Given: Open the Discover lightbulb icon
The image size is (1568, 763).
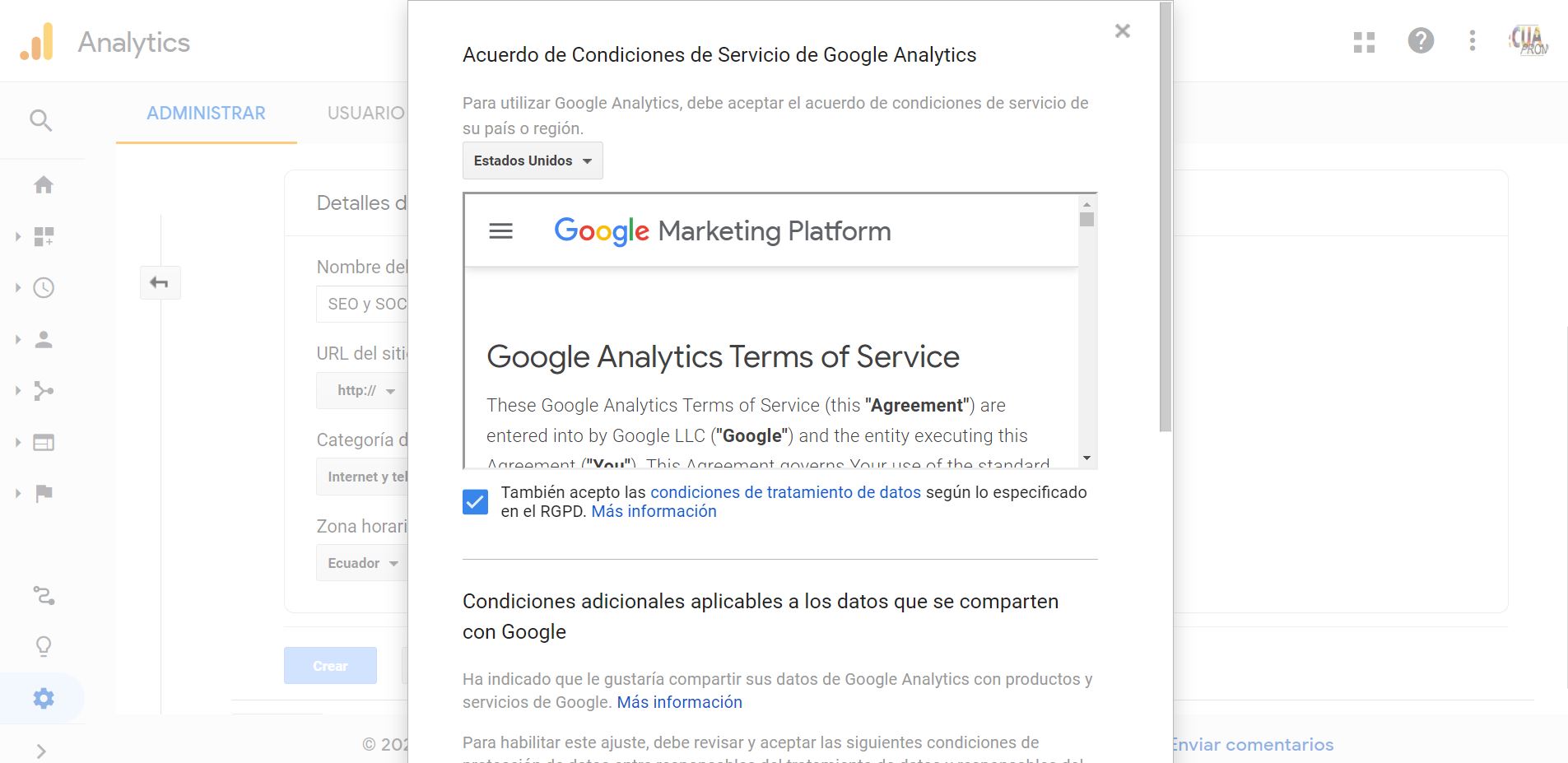Looking at the screenshot, I should click(44, 646).
